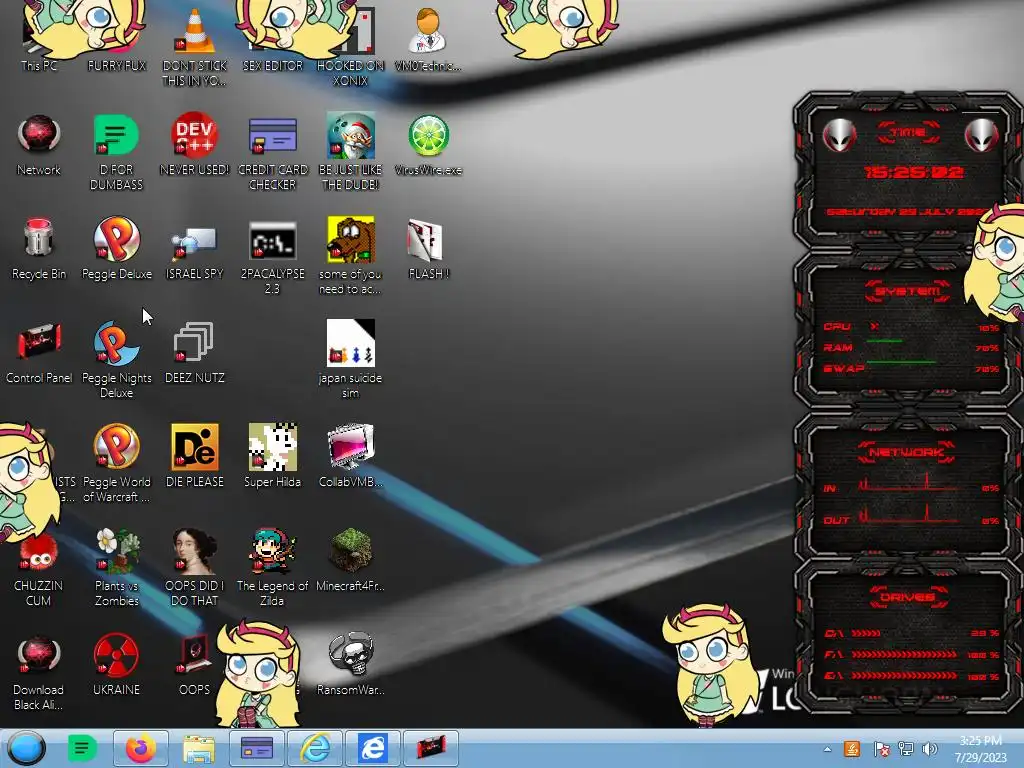Open the credit card app in taskbar
The width and height of the screenshot is (1024, 768).
coord(257,748)
